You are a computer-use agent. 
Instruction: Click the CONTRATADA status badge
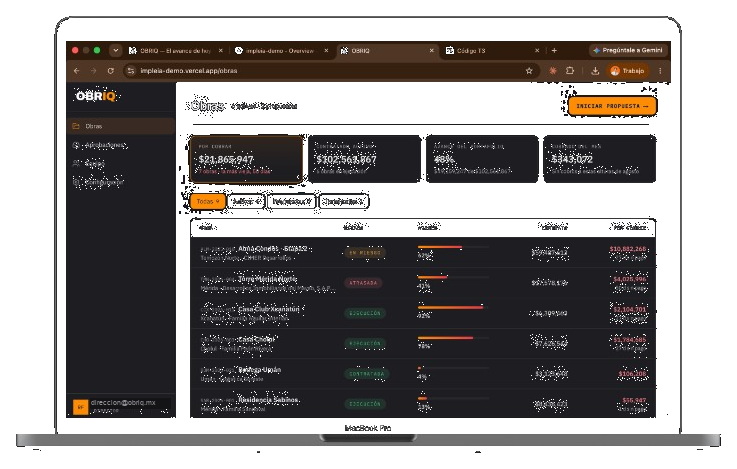[x=367, y=374]
